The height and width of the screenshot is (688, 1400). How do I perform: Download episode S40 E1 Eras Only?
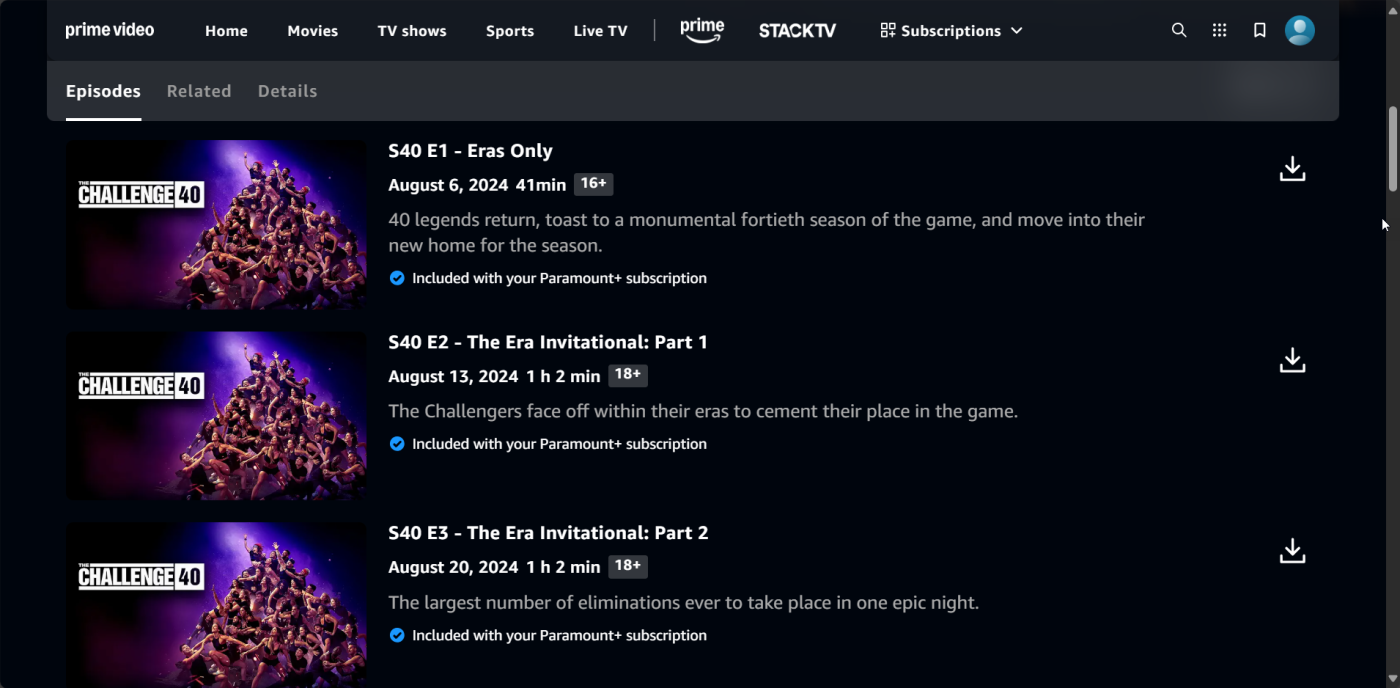1292,169
